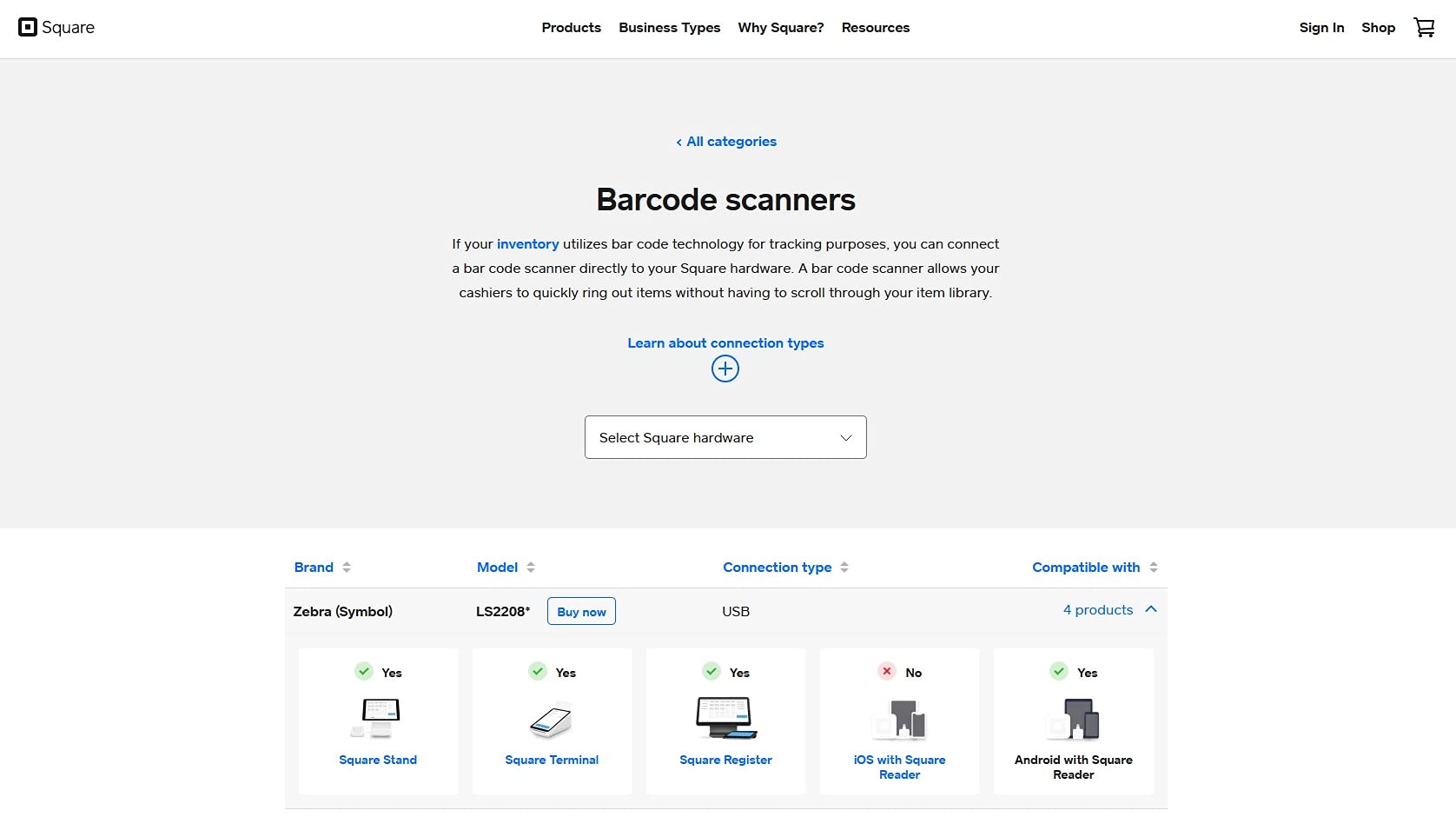1456x817 pixels.
Task: Click the Square logo
Action: (56, 28)
